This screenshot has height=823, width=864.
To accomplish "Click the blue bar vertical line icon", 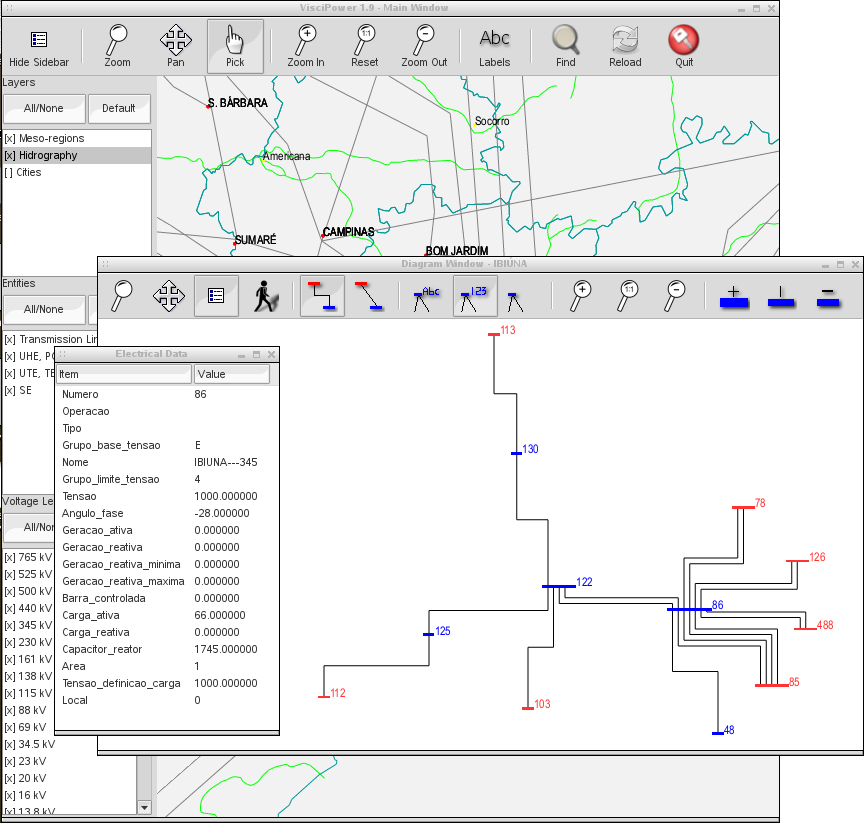I will coord(780,297).
